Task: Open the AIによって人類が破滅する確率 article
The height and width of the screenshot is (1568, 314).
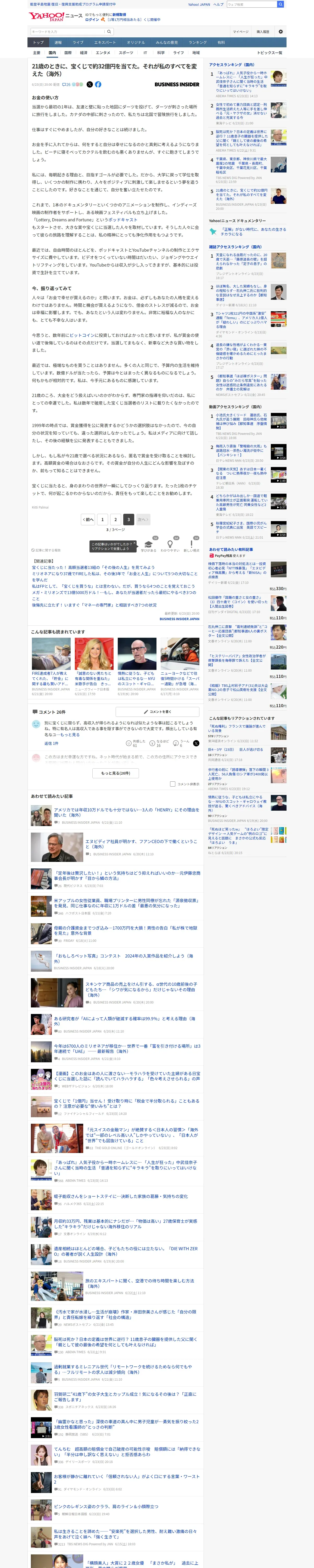Action: pos(124,1021)
